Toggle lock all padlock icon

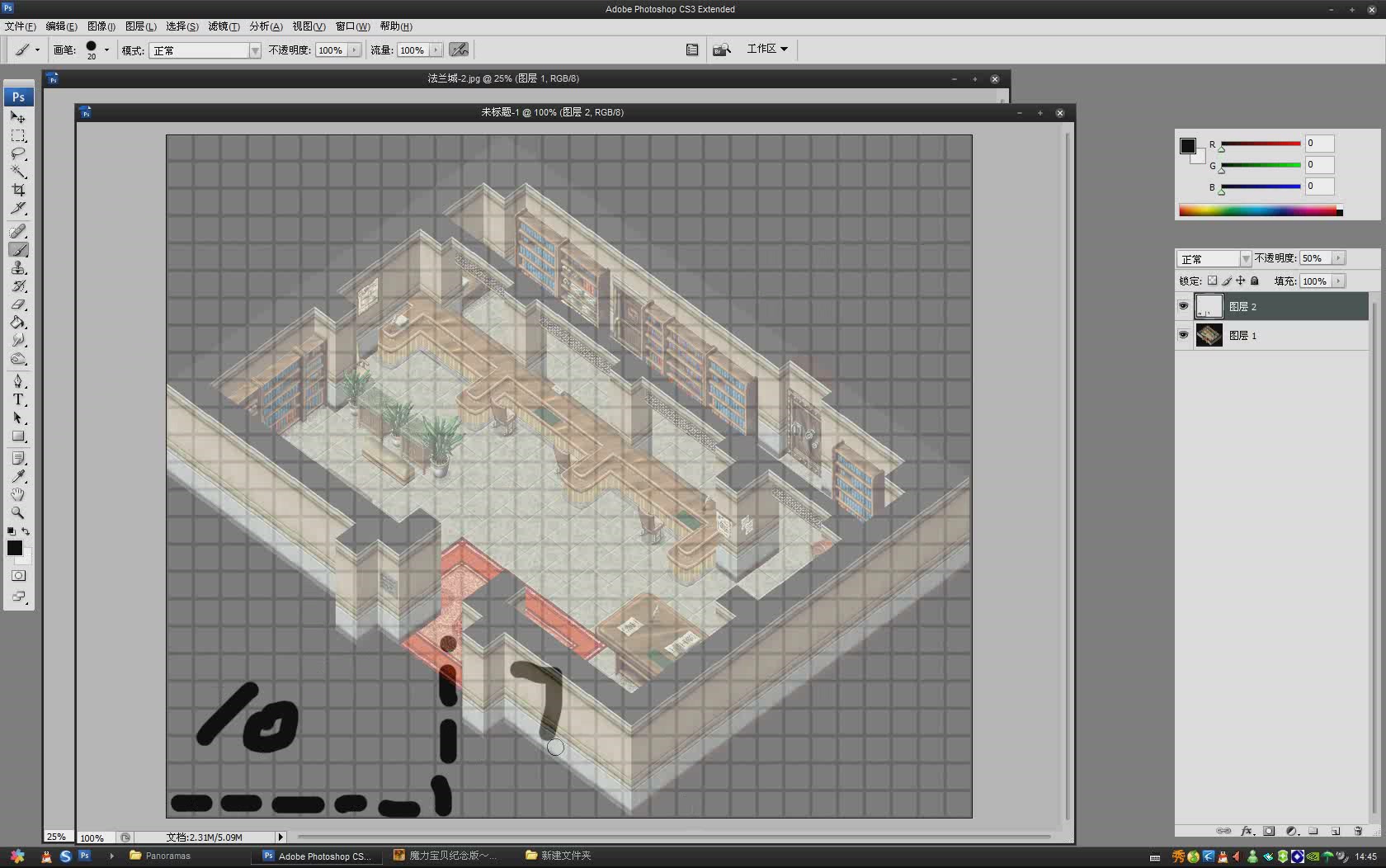tap(1255, 281)
